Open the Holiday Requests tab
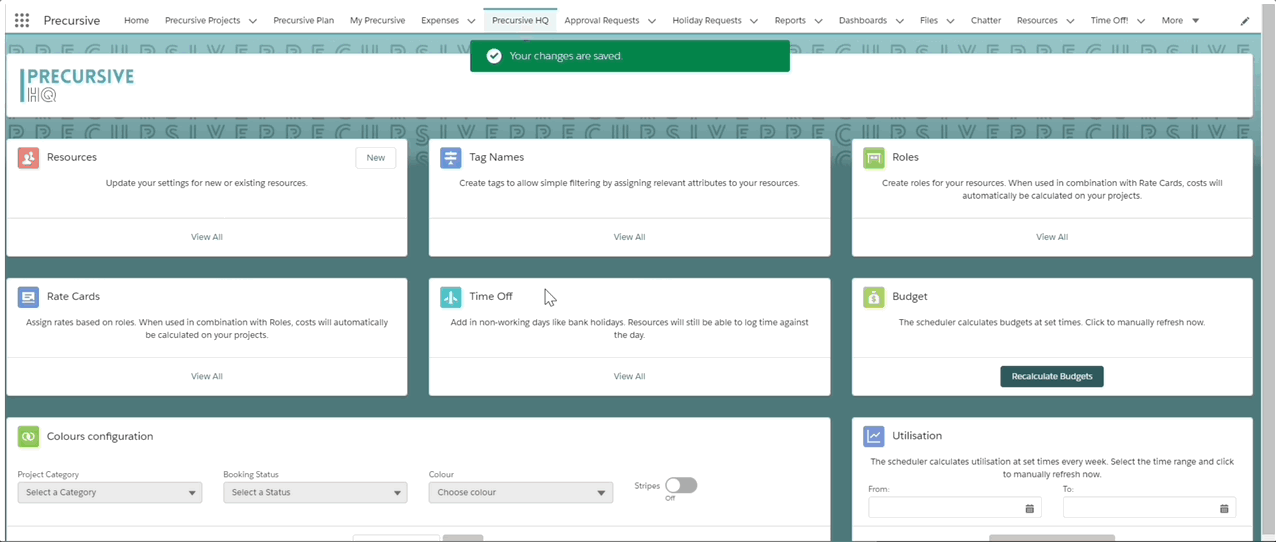The height and width of the screenshot is (542, 1276). (x=707, y=20)
